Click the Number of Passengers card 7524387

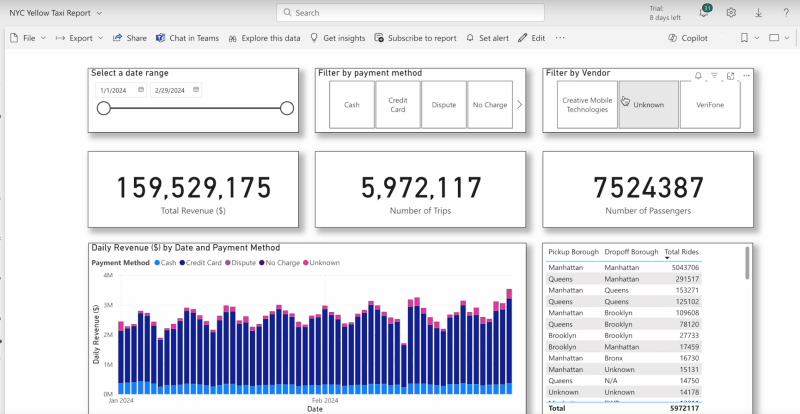pos(648,188)
